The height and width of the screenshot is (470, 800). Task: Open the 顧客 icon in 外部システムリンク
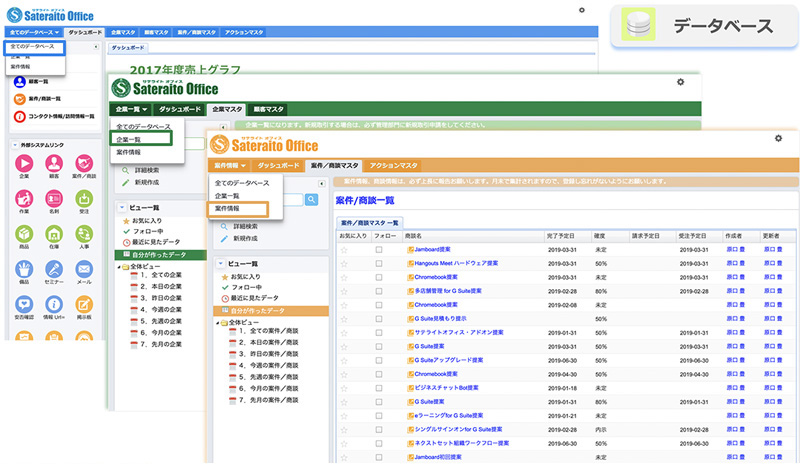tap(54, 164)
